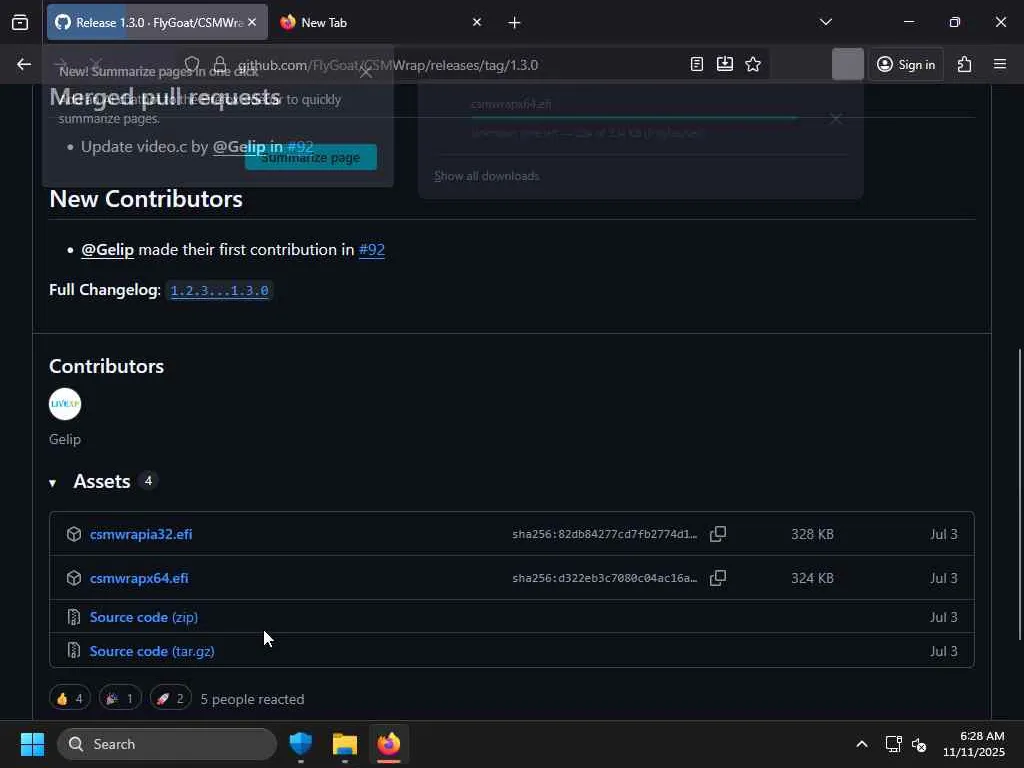Click the taskbar Search box
Image resolution: width=1024 pixels, height=768 pixels.
(x=167, y=744)
